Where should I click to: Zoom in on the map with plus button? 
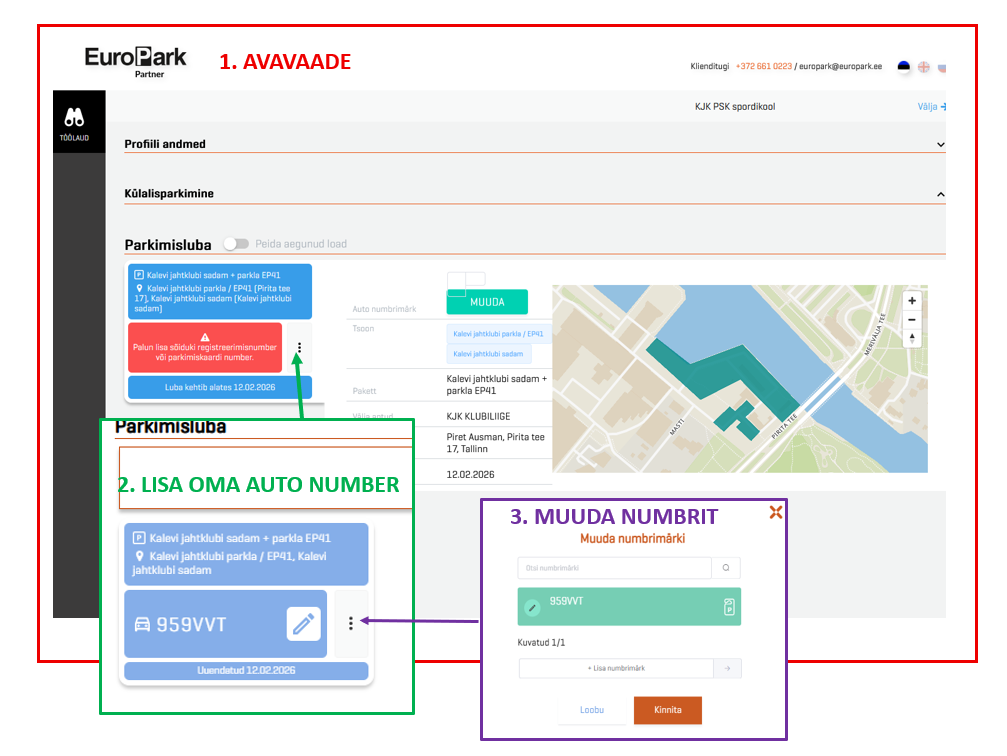(x=911, y=300)
